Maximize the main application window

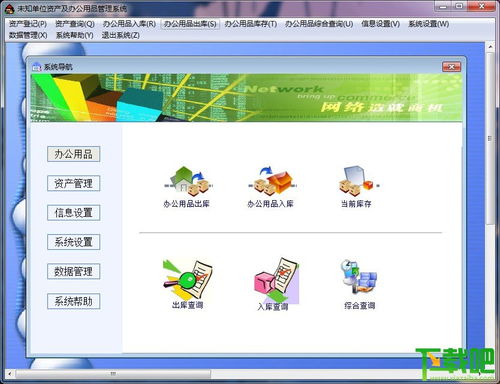pos(459,6)
